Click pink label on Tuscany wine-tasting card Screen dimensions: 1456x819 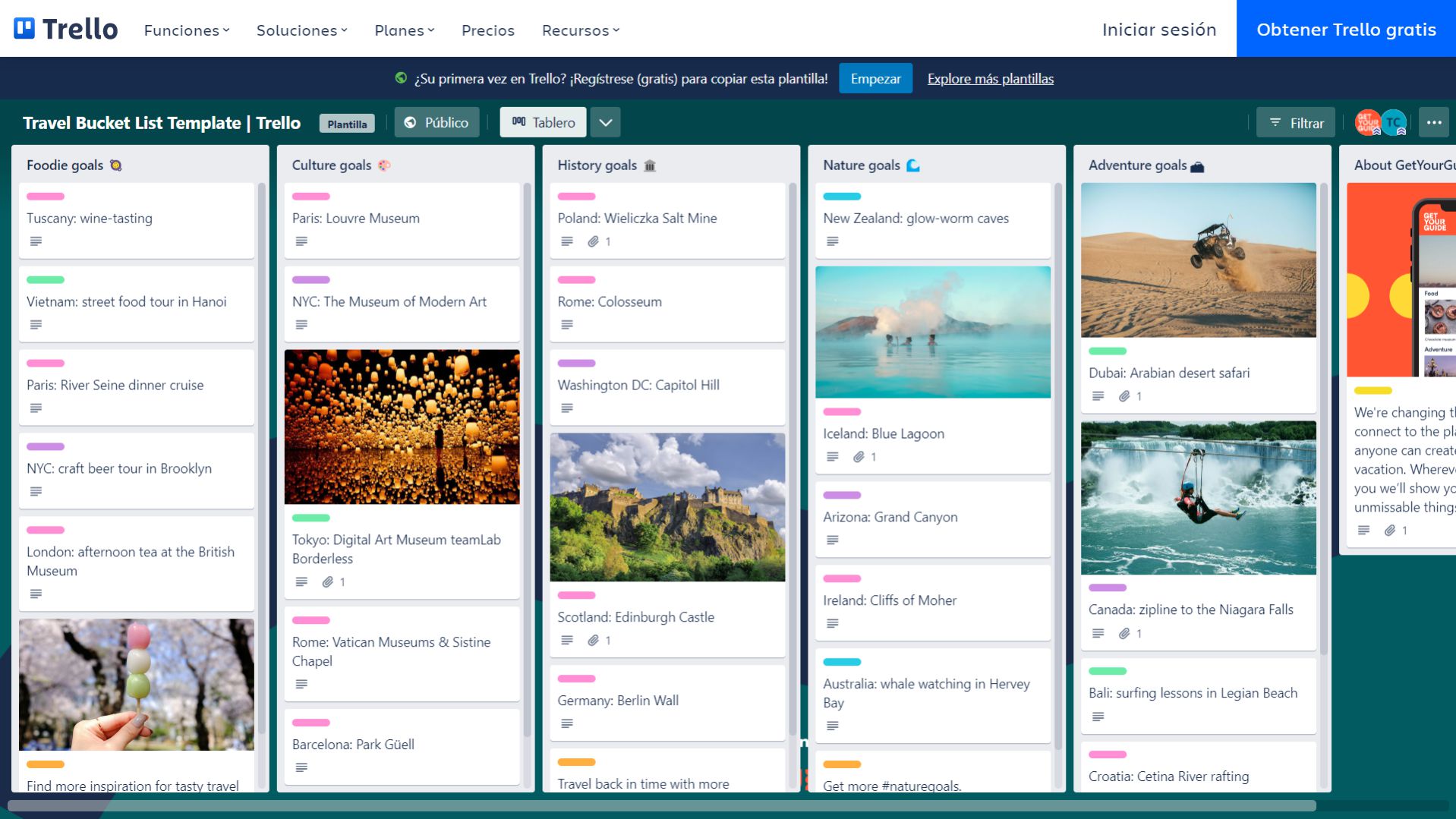46,196
